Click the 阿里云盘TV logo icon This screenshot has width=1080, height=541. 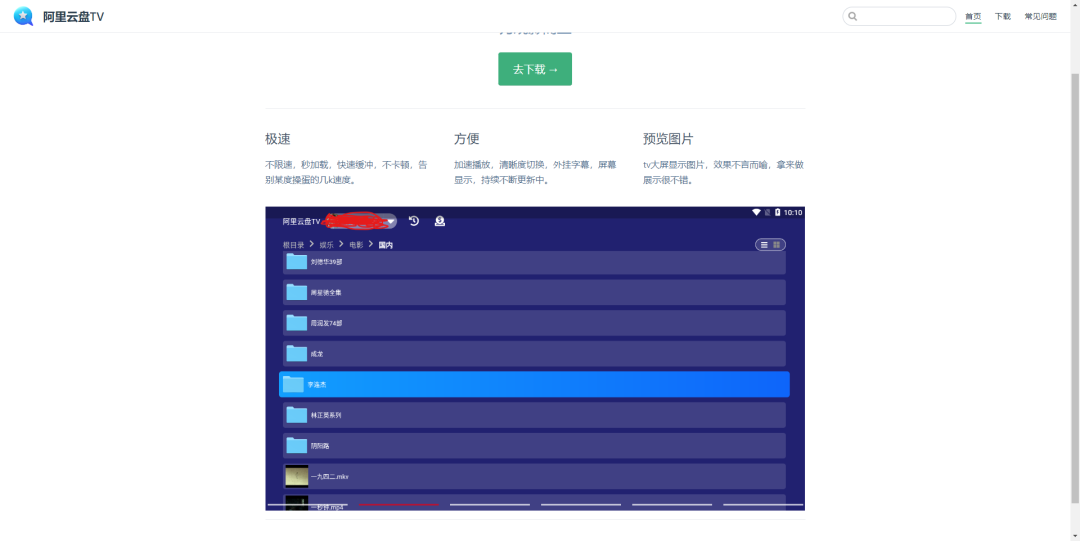click(x=23, y=16)
